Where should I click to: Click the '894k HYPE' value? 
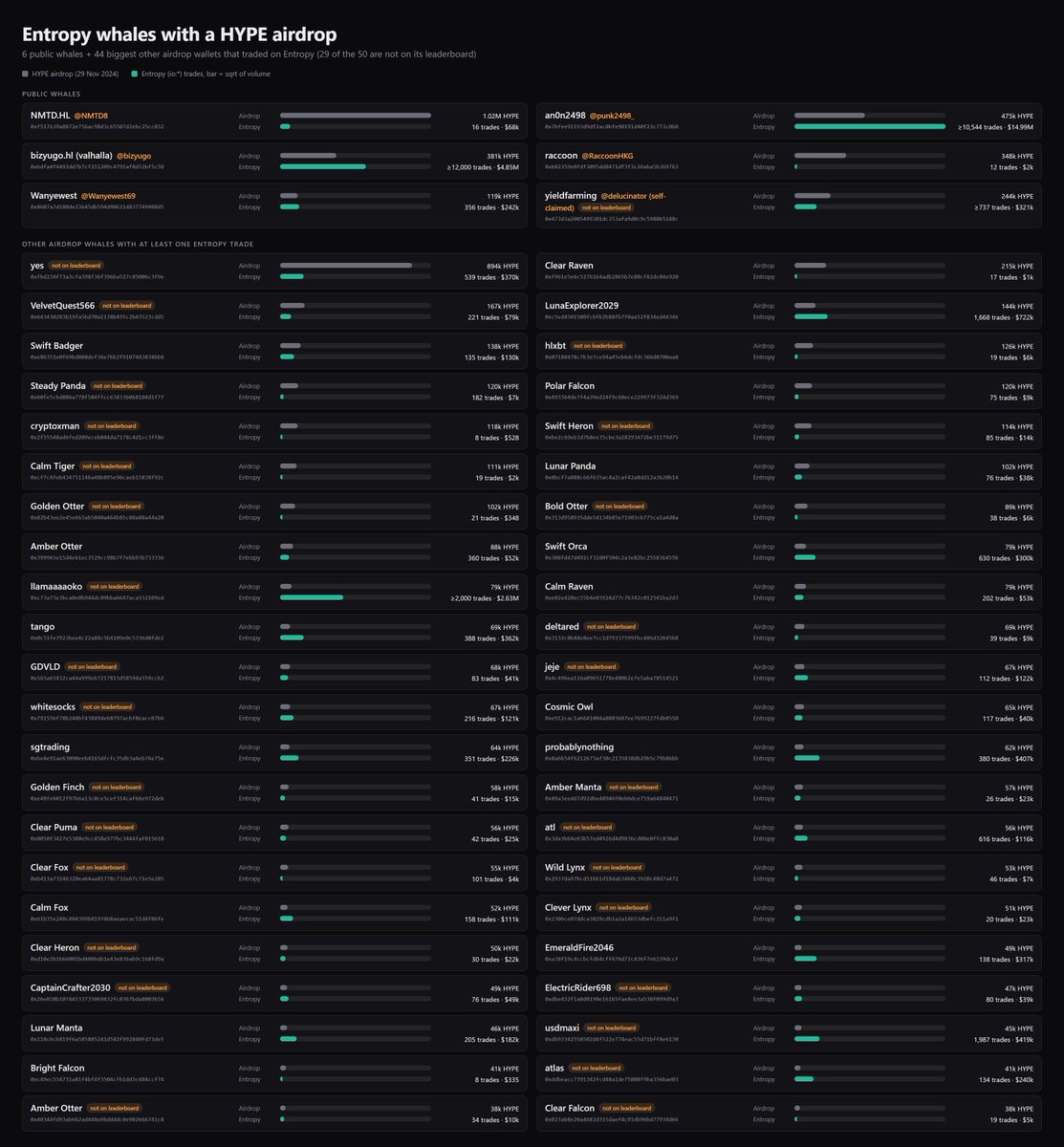(502, 266)
